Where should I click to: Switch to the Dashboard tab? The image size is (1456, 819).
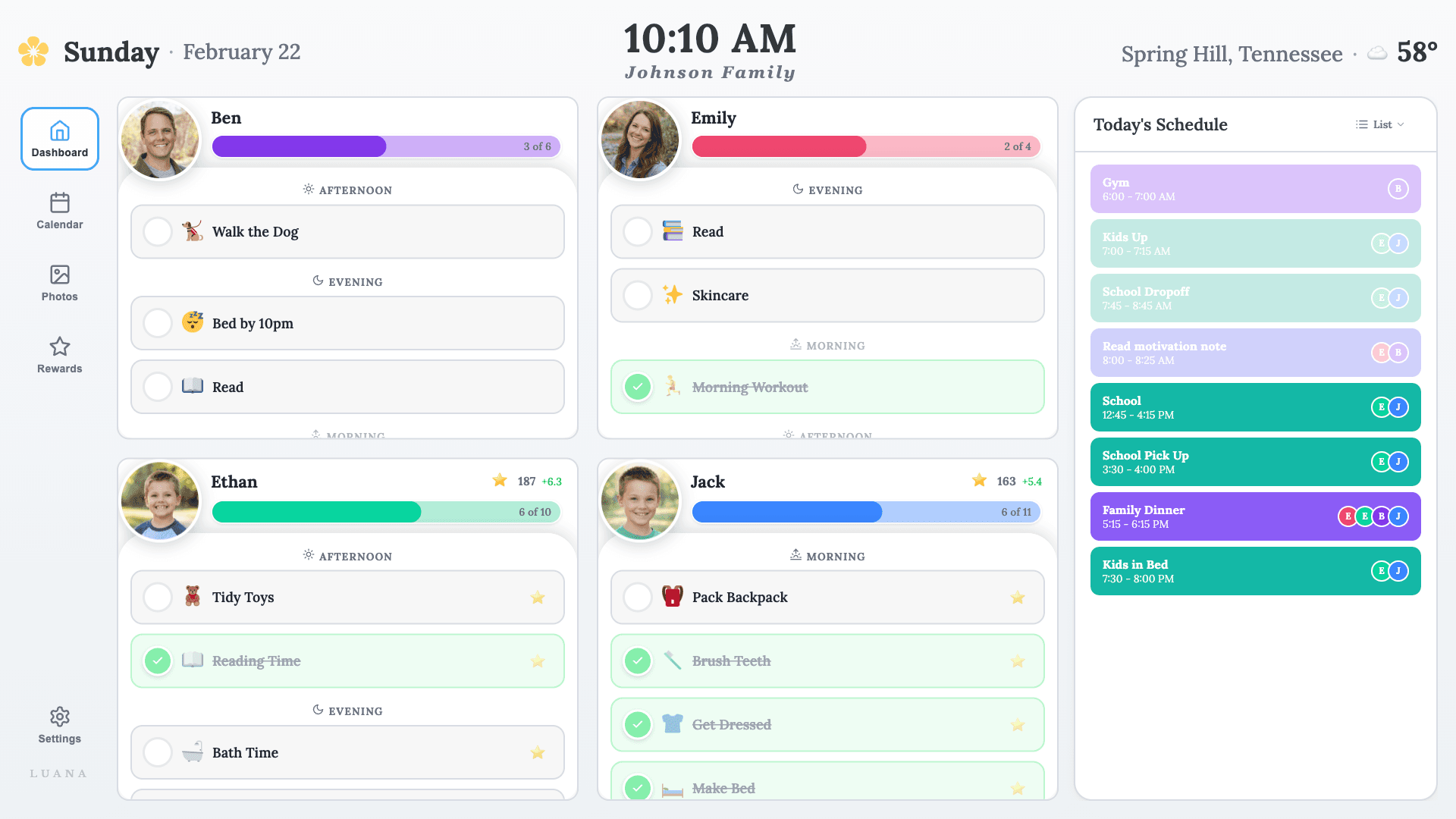(x=59, y=139)
